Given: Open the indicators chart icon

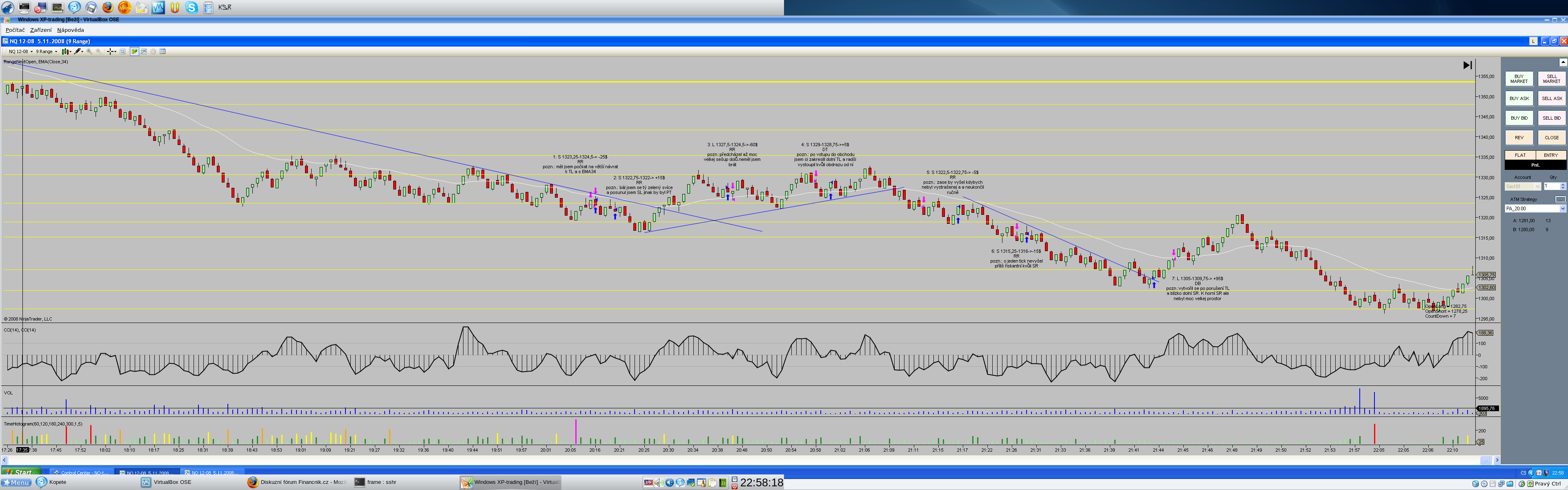Looking at the screenshot, I should pyautogui.click(x=144, y=52).
